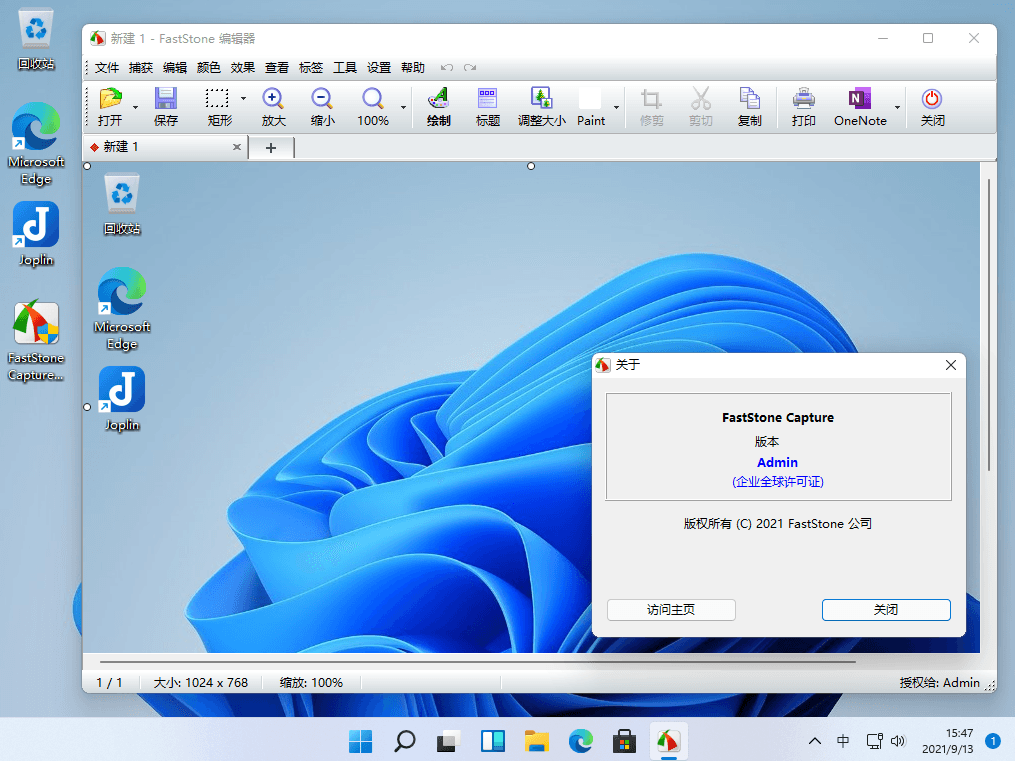Expand dropdown arrow next to 打开
The width and height of the screenshot is (1015, 761).
click(135, 107)
